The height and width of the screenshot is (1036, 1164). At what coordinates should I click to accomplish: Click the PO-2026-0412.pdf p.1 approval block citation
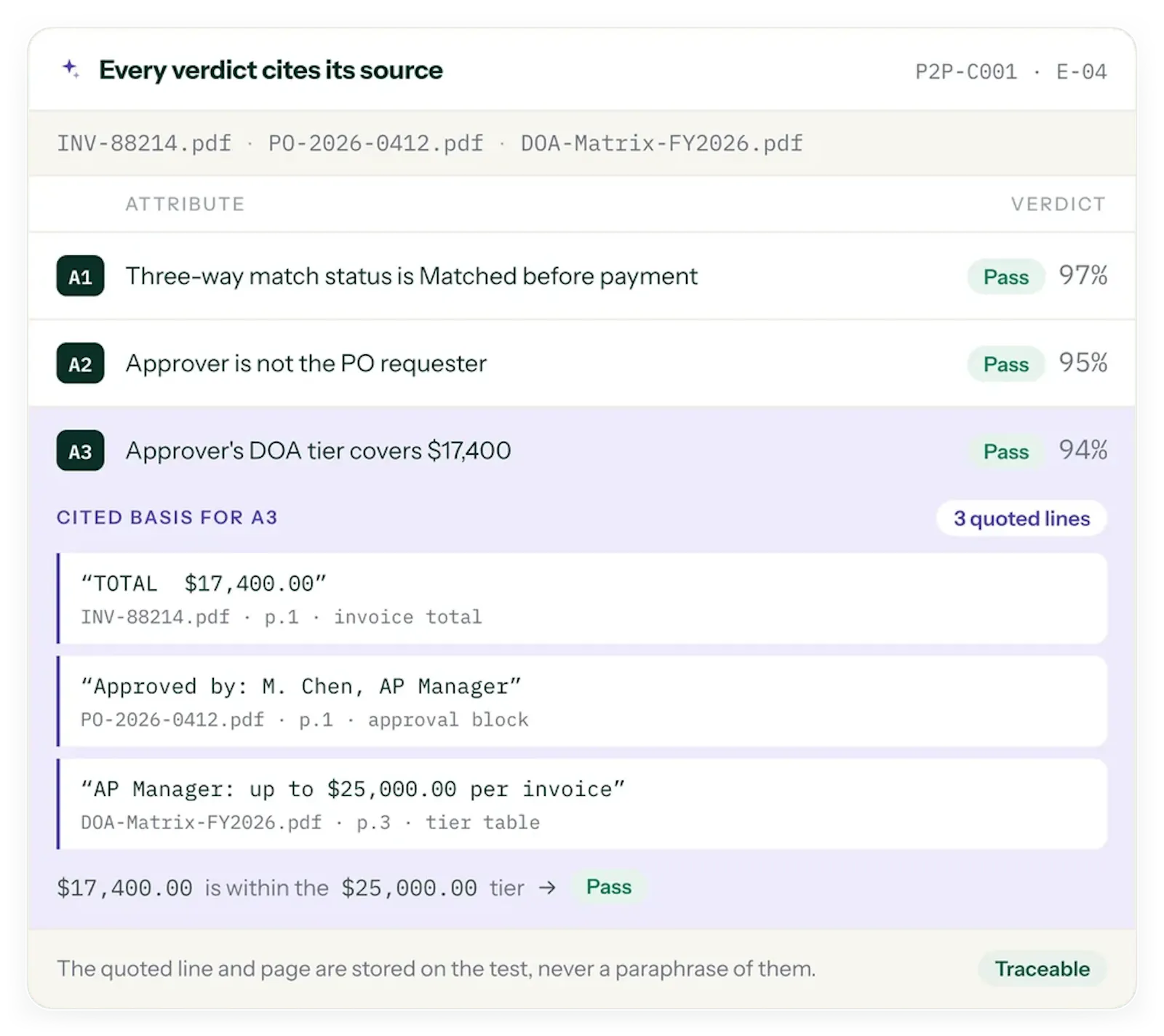click(x=304, y=720)
